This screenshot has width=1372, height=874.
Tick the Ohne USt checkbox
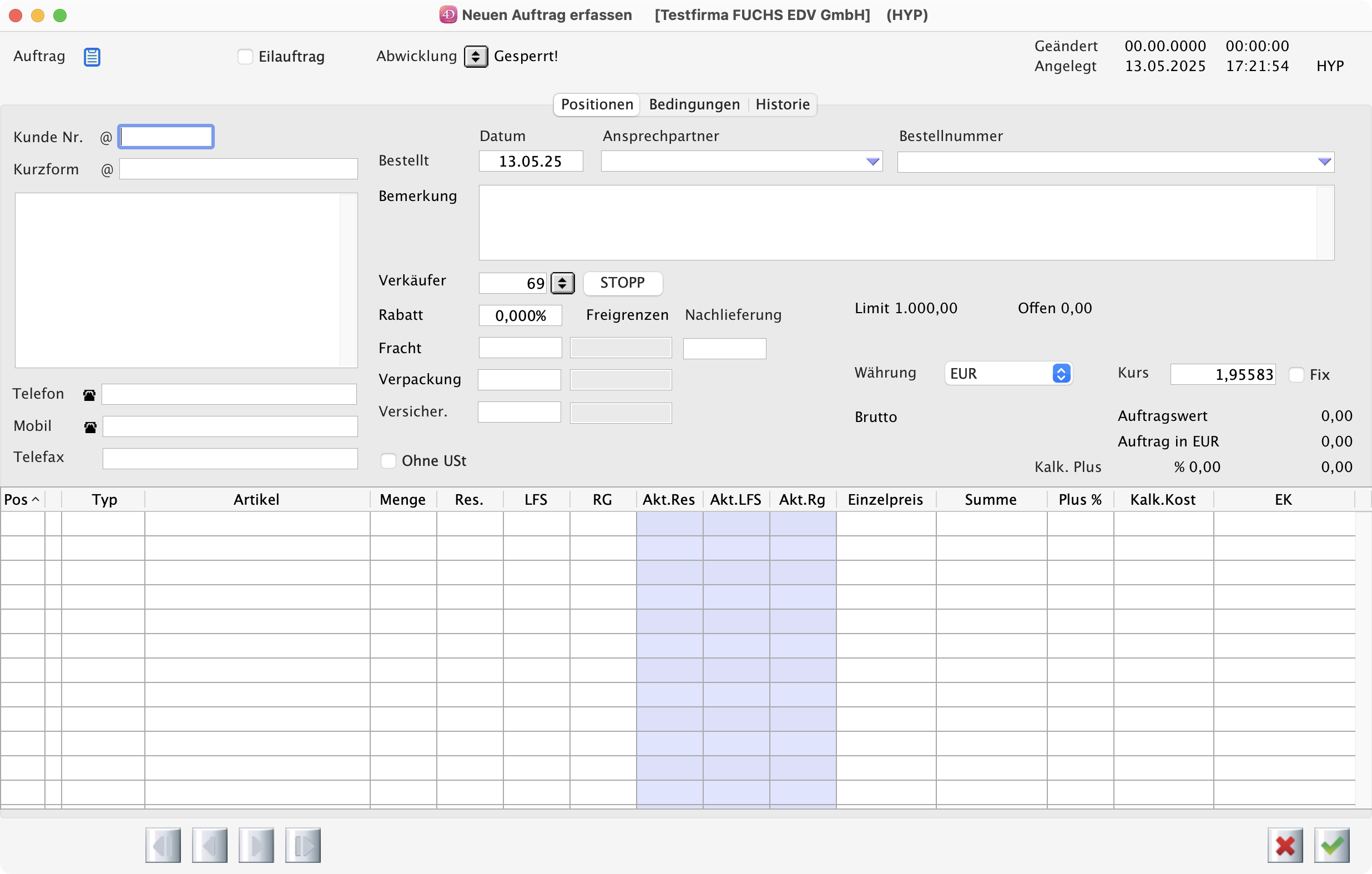pyautogui.click(x=388, y=461)
